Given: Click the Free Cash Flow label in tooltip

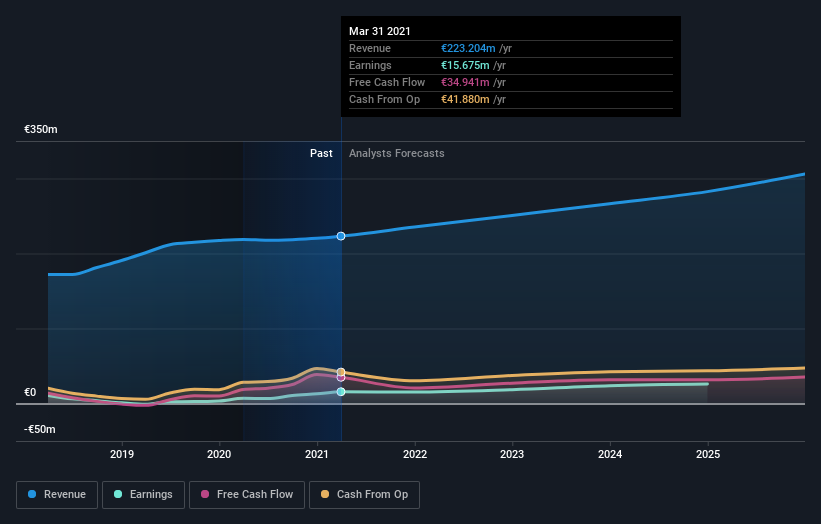Looking at the screenshot, I should (x=387, y=82).
